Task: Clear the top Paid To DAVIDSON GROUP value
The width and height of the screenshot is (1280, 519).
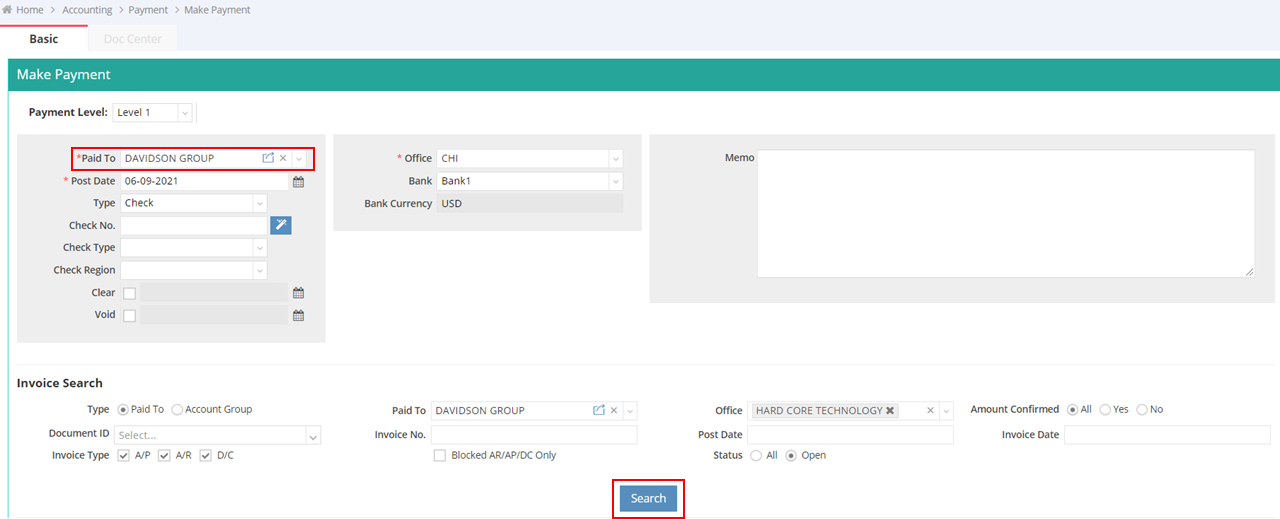Action: pyautogui.click(x=283, y=158)
